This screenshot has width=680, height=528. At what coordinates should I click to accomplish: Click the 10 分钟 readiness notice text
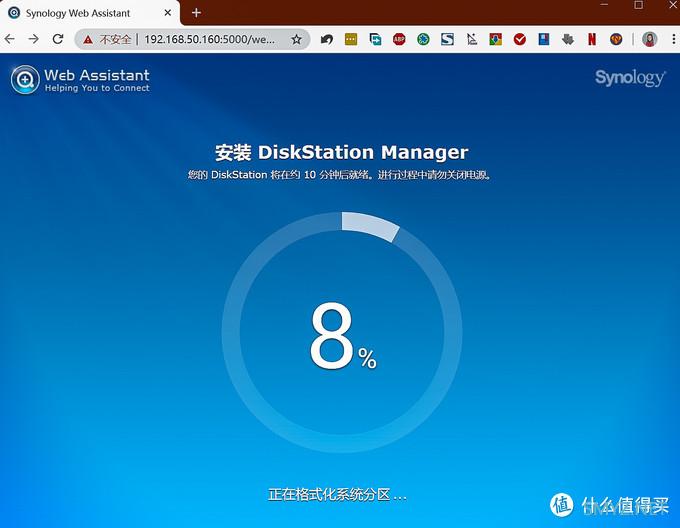click(x=339, y=175)
